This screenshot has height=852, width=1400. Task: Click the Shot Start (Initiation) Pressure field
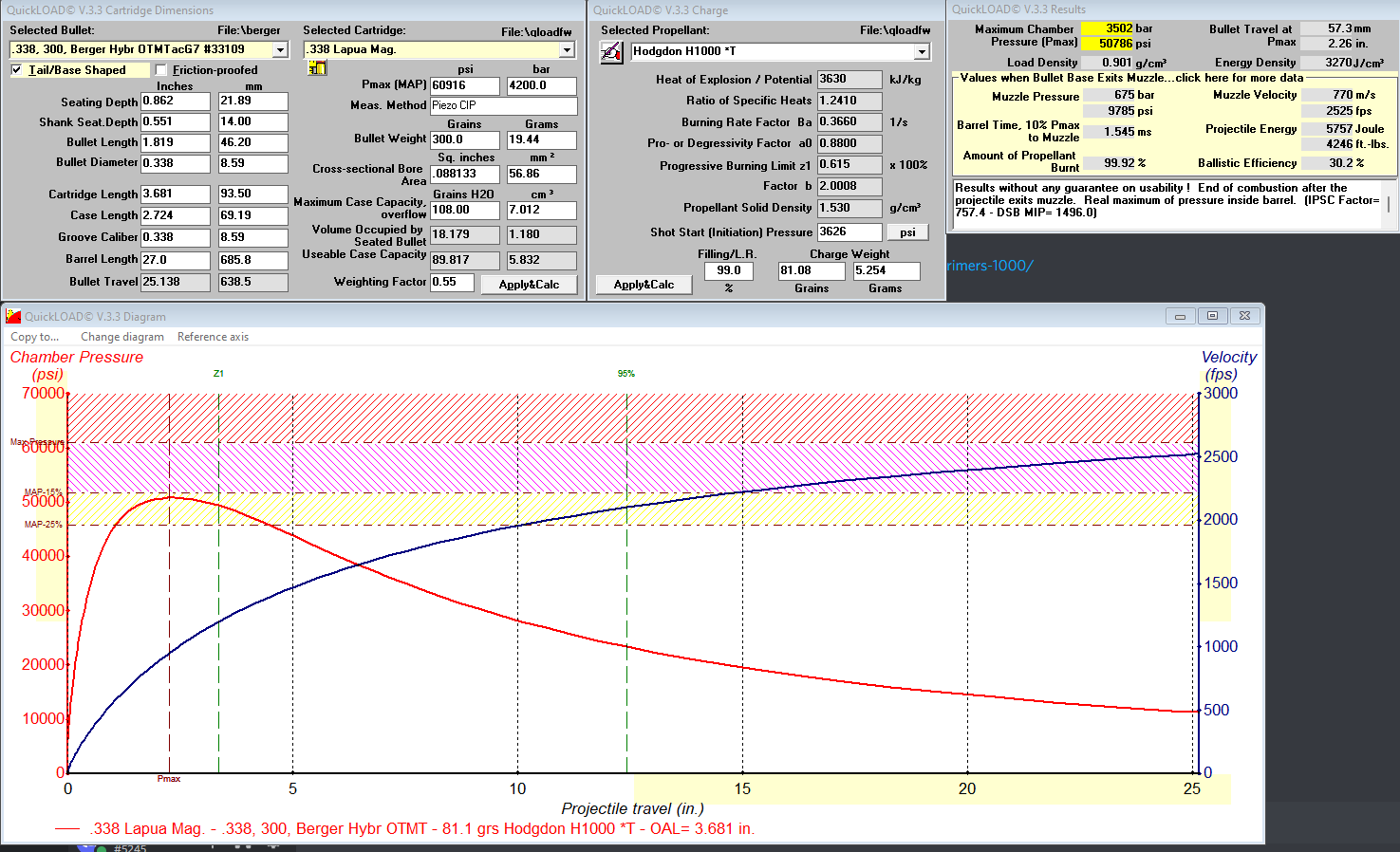coord(849,232)
